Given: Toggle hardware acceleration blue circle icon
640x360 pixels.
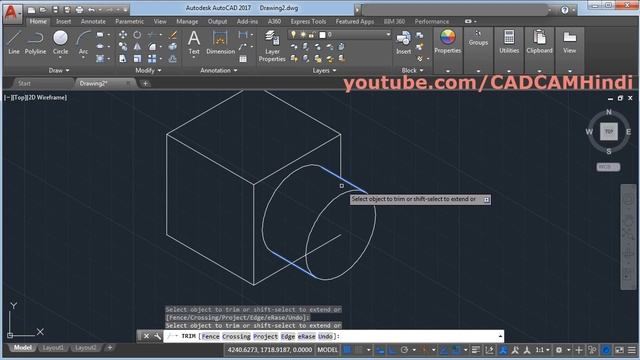Looking at the screenshot, I should tap(606, 350).
